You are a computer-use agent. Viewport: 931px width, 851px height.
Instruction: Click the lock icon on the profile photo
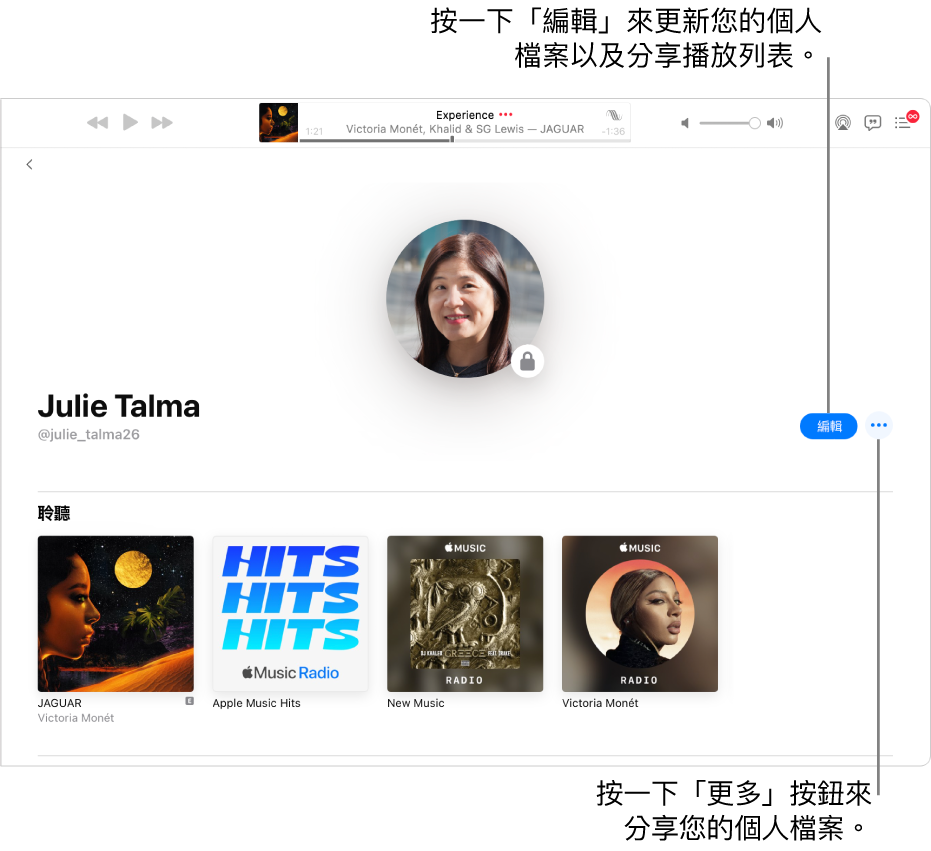[x=527, y=361]
